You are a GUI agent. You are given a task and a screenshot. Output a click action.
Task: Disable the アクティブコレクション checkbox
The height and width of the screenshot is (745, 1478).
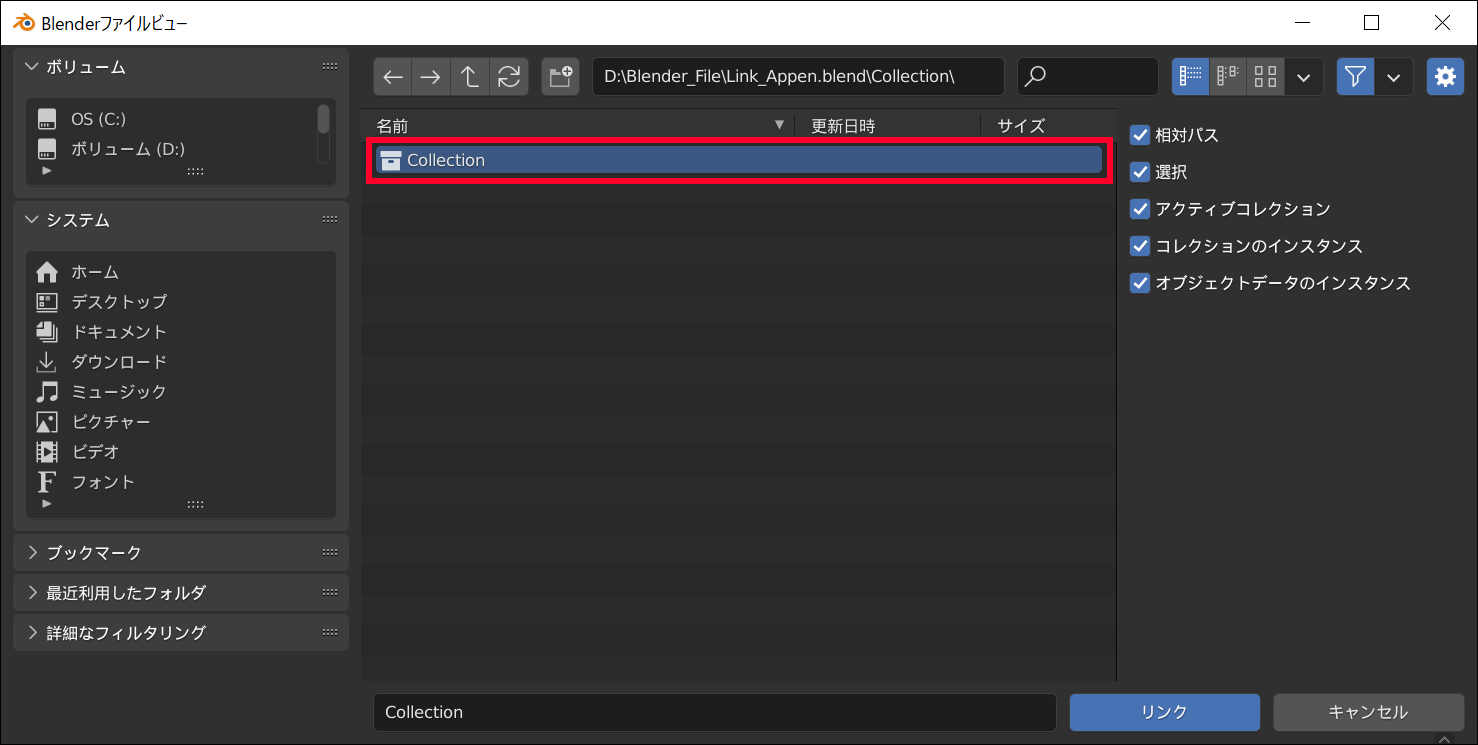coord(1140,209)
